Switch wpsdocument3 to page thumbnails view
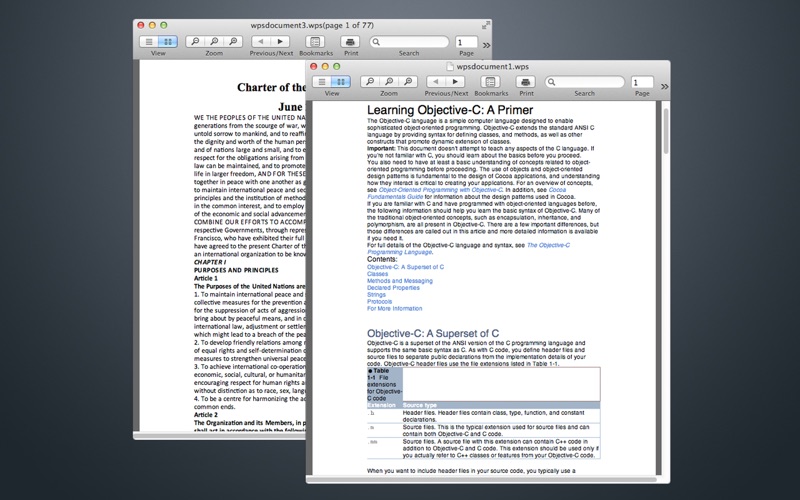 [x=168, y=42]
